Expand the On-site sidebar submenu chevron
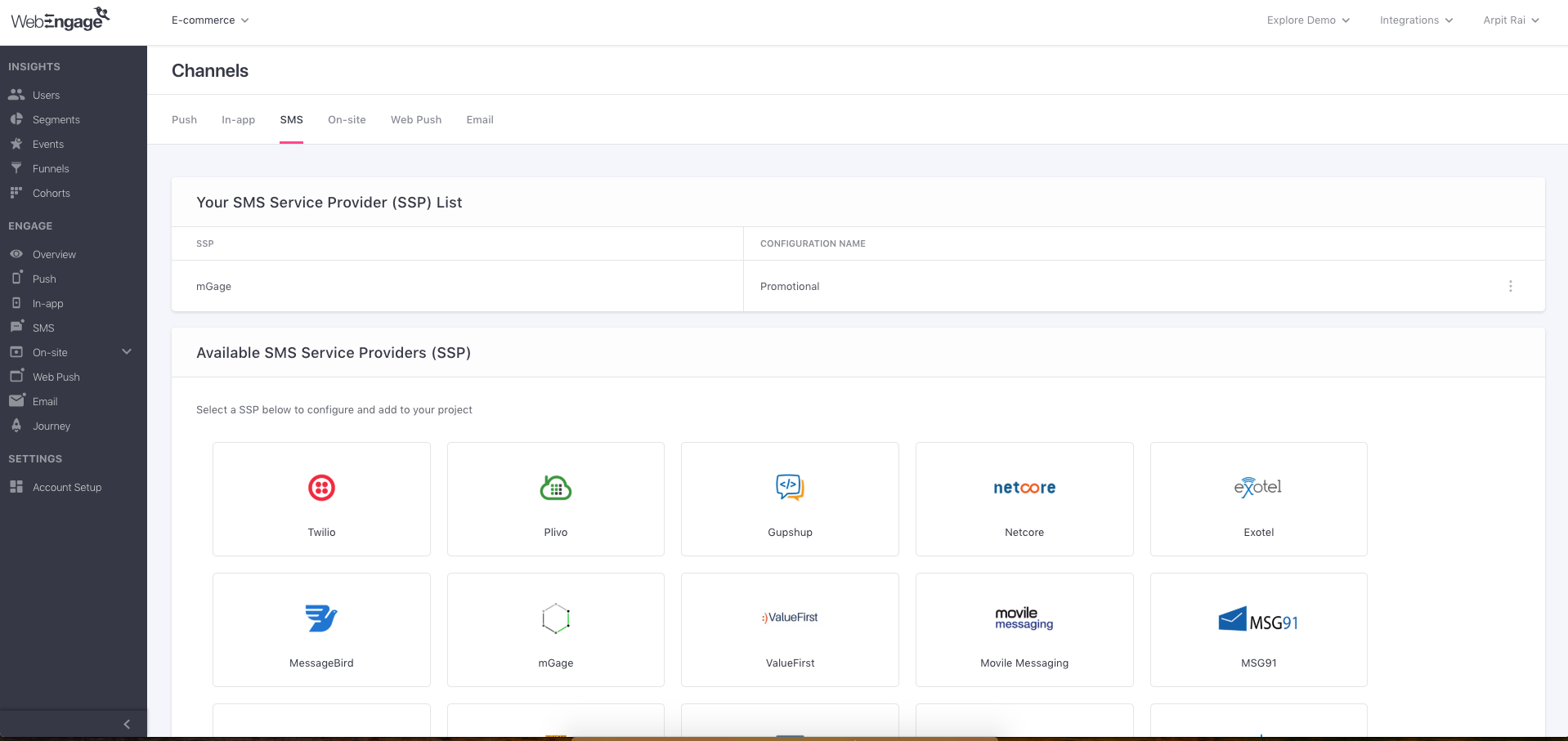 pos(127,352)
